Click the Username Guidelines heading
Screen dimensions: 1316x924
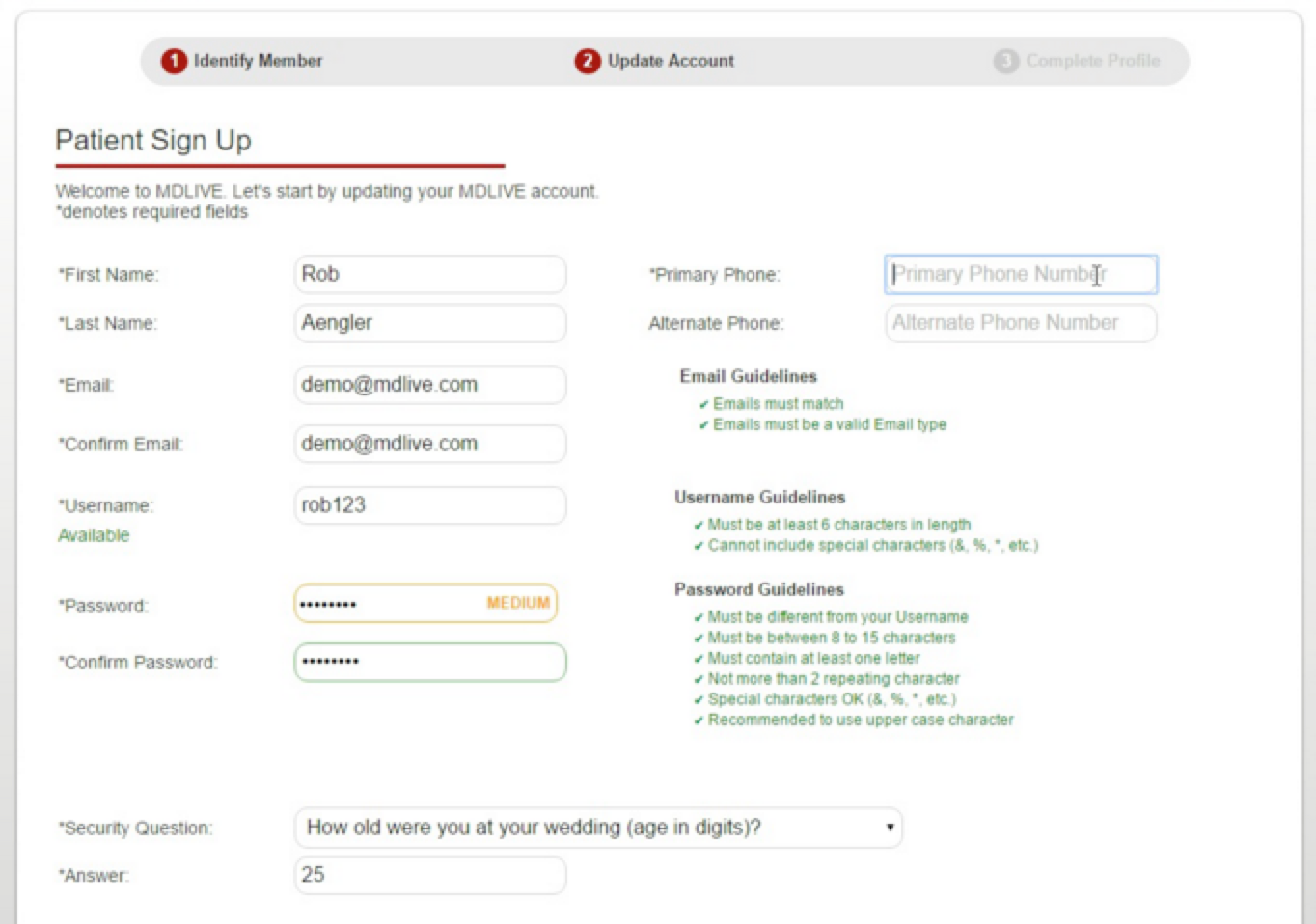coord(760,497)
